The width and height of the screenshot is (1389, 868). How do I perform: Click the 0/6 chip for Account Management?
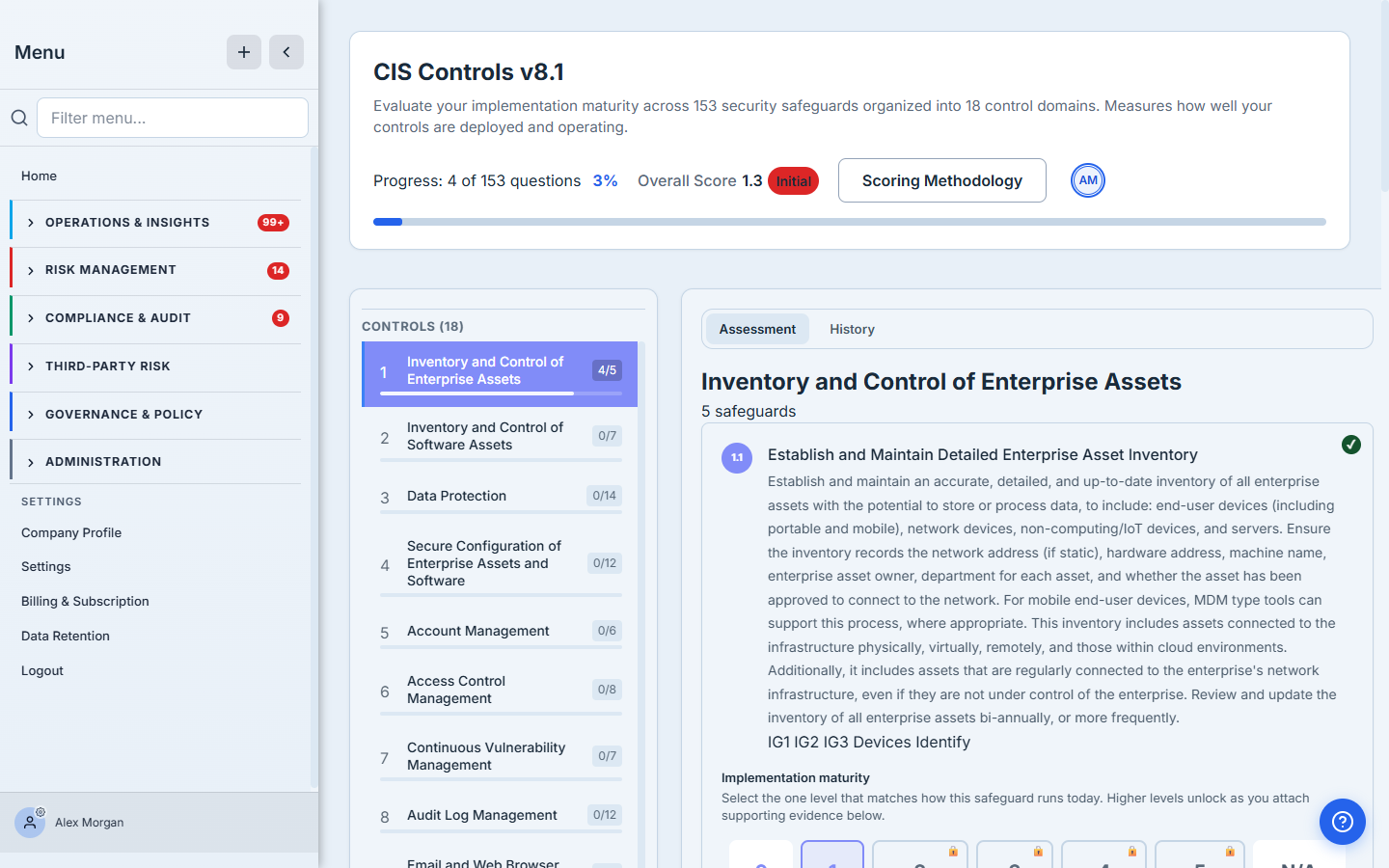pyautogui.click(x=607, y=631)
